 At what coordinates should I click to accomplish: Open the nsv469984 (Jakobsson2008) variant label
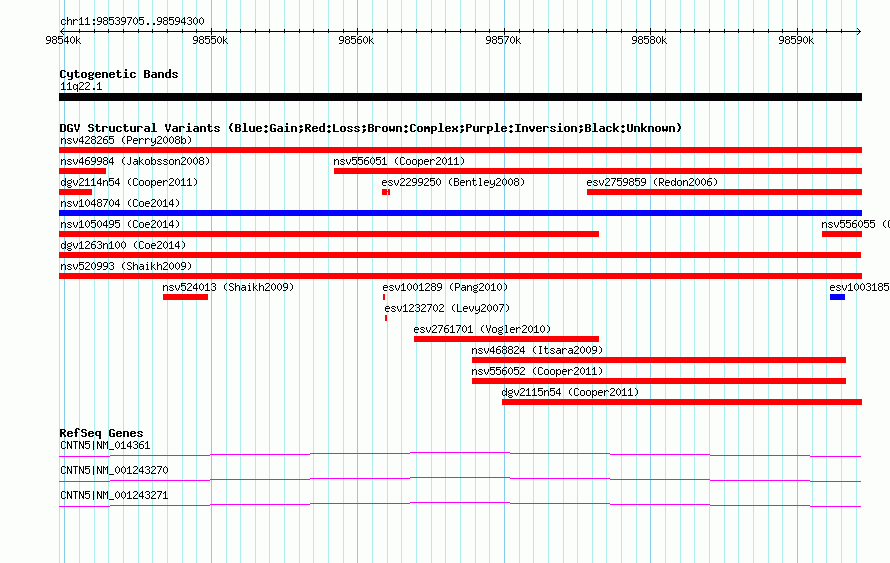(x=135, y=161)
